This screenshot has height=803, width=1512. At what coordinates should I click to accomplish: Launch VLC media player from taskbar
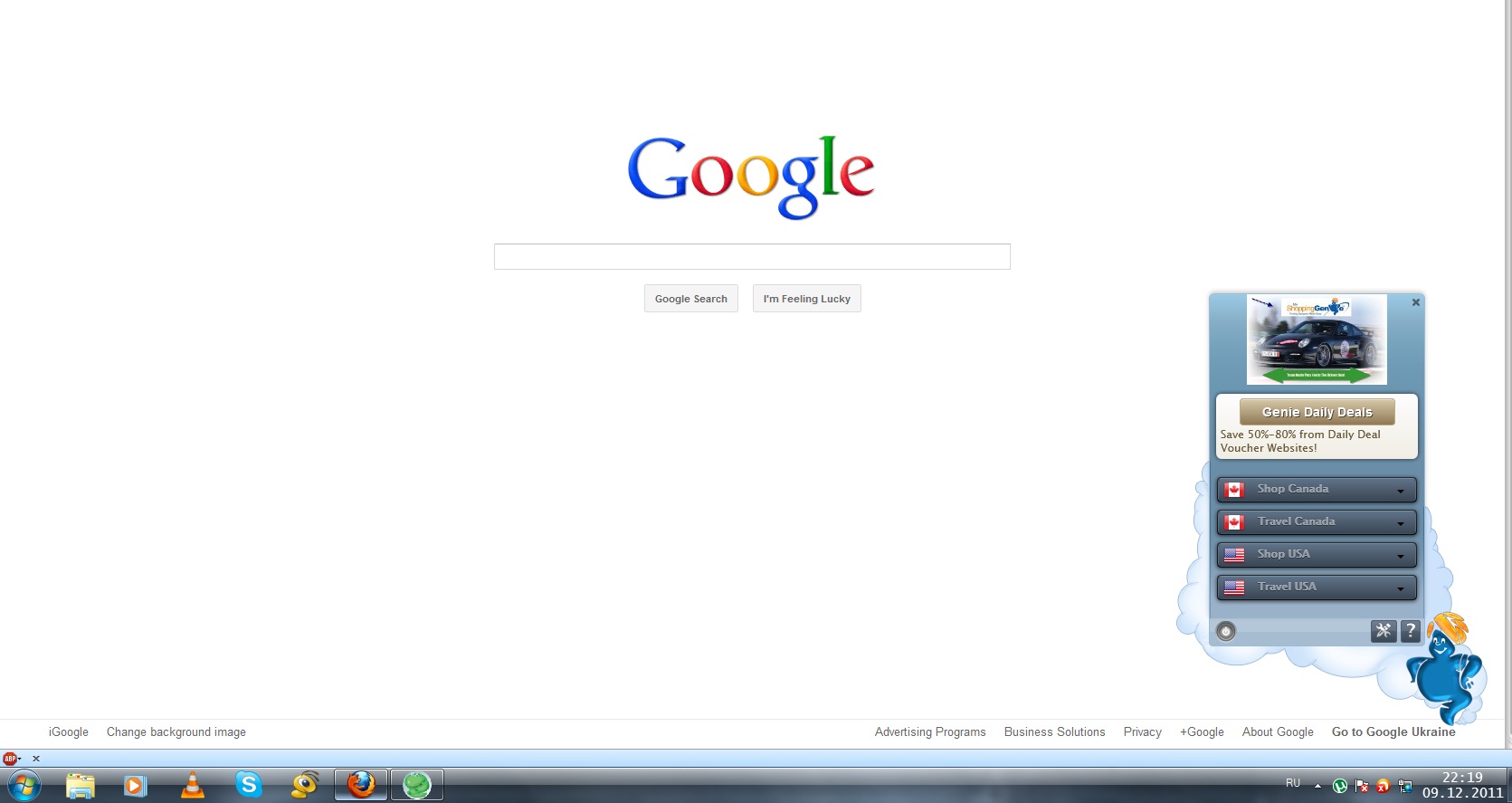193,785
